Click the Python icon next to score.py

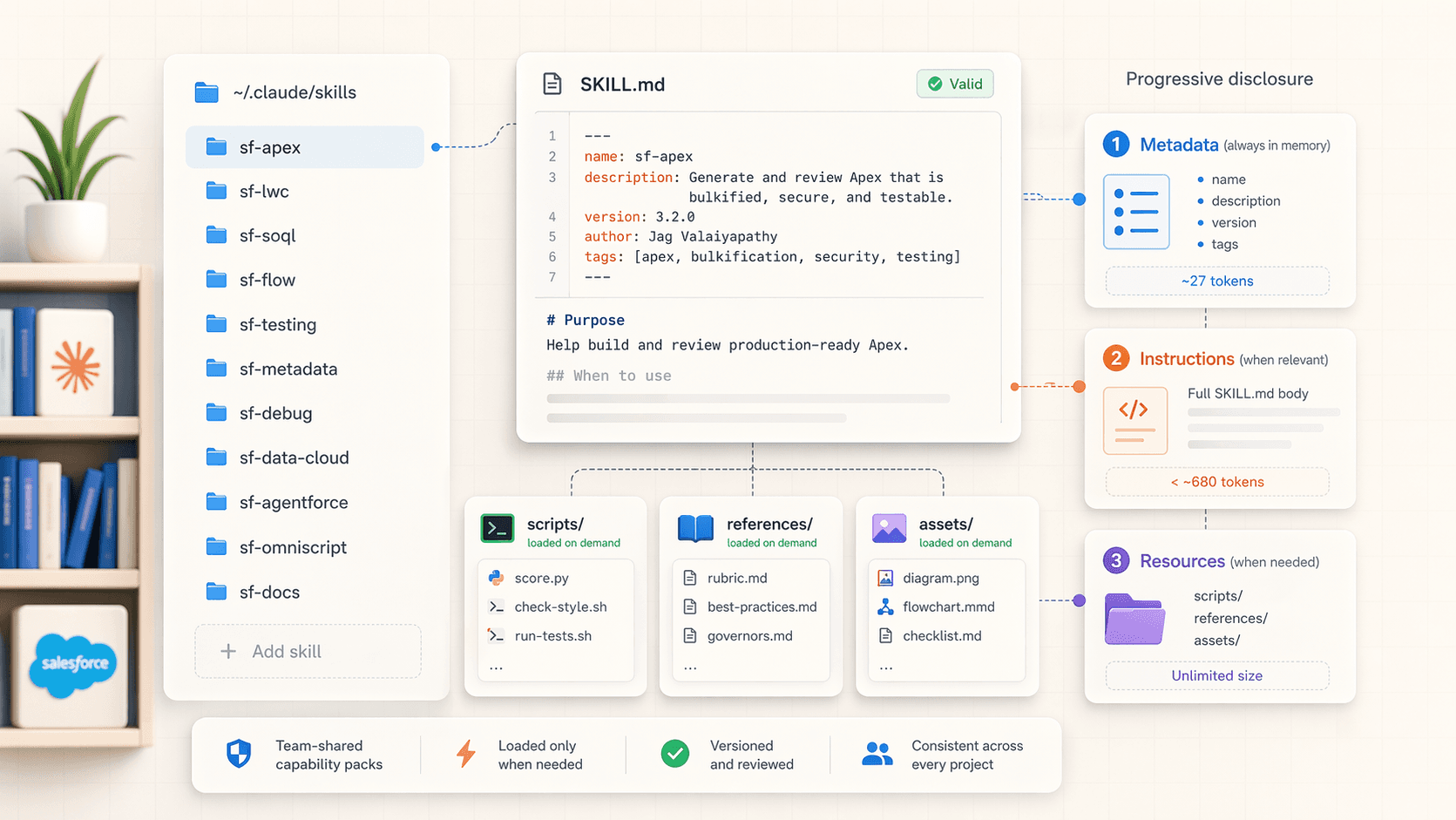(x=497, y=578)
